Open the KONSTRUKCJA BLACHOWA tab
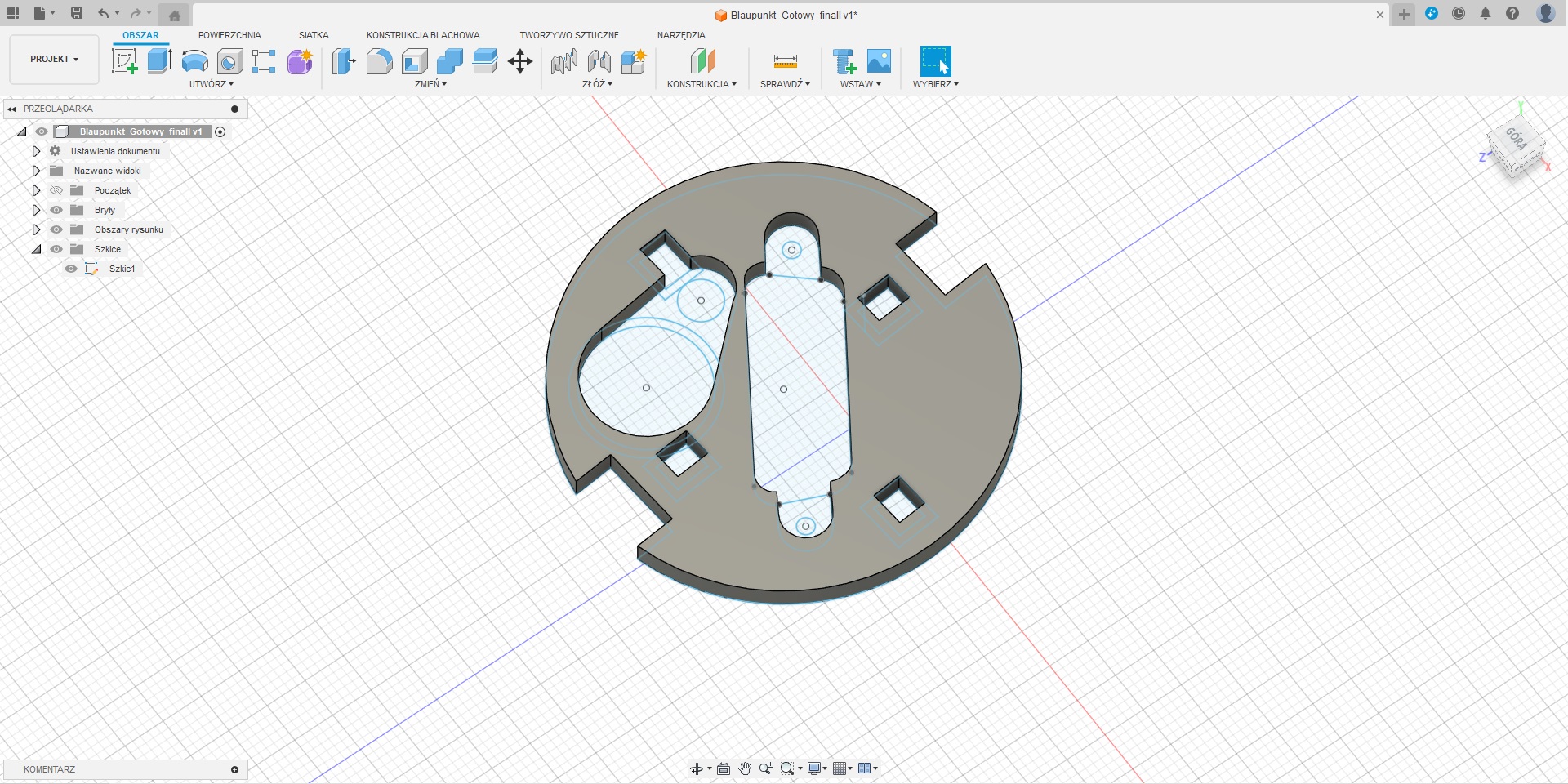Image resolution: width=1568 pixels, height=784 pixels. coord(423,35)
